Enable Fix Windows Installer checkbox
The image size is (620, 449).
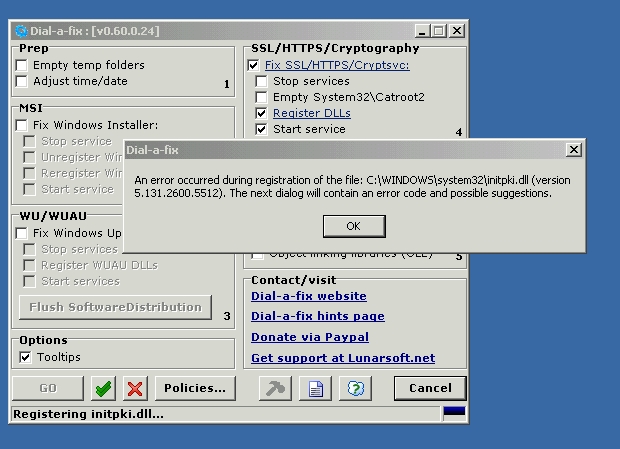pyautogui.click(x=21, y=125)
